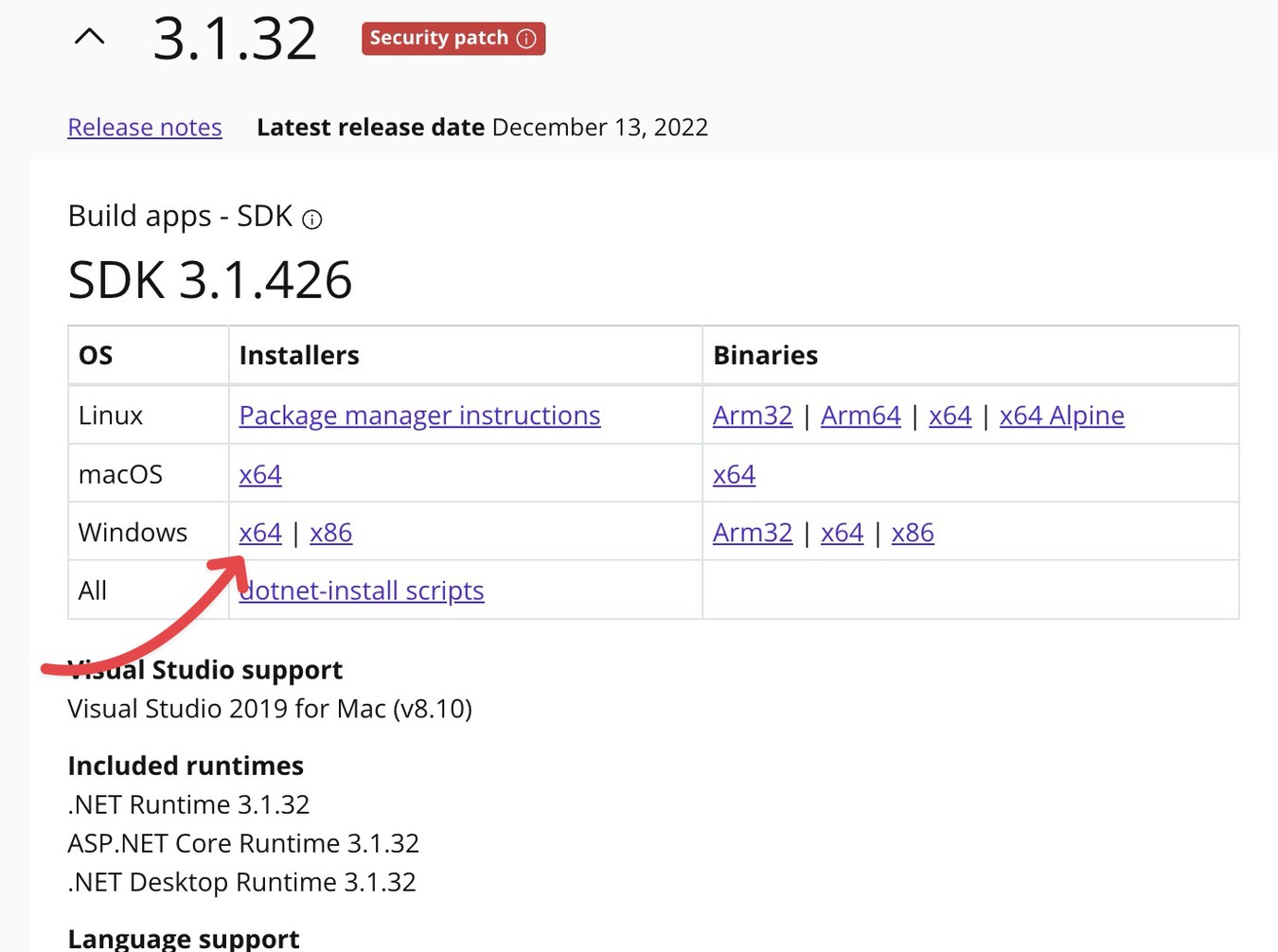1278x952 pixels.
Task: Click the .NET Desktop Runtime 3.1.32 line
Action: pyautogui.click(x=242, y=882)
